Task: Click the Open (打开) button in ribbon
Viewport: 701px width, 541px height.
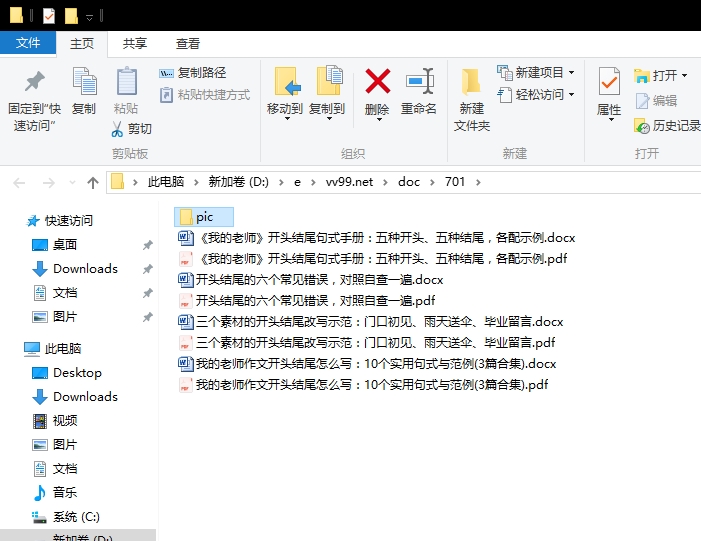Action: click(661, 76)
